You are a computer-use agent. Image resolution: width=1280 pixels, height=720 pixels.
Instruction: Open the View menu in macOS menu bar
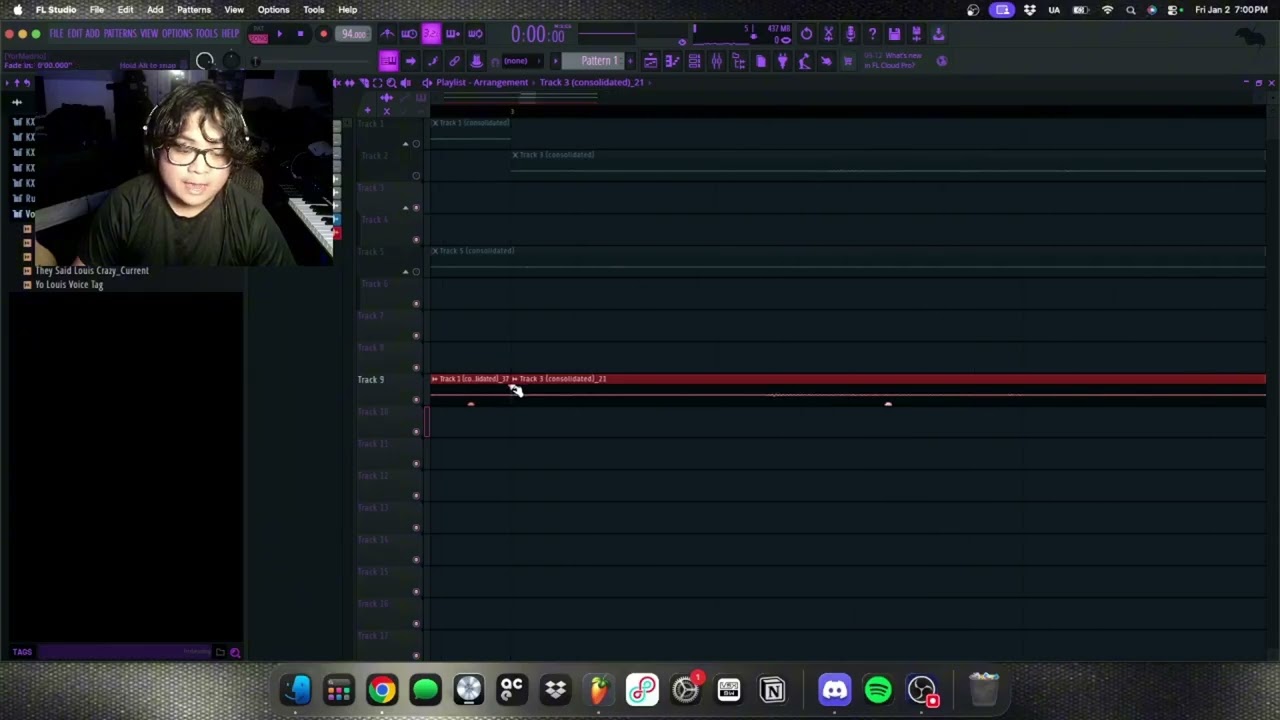[x=234, y=9]
